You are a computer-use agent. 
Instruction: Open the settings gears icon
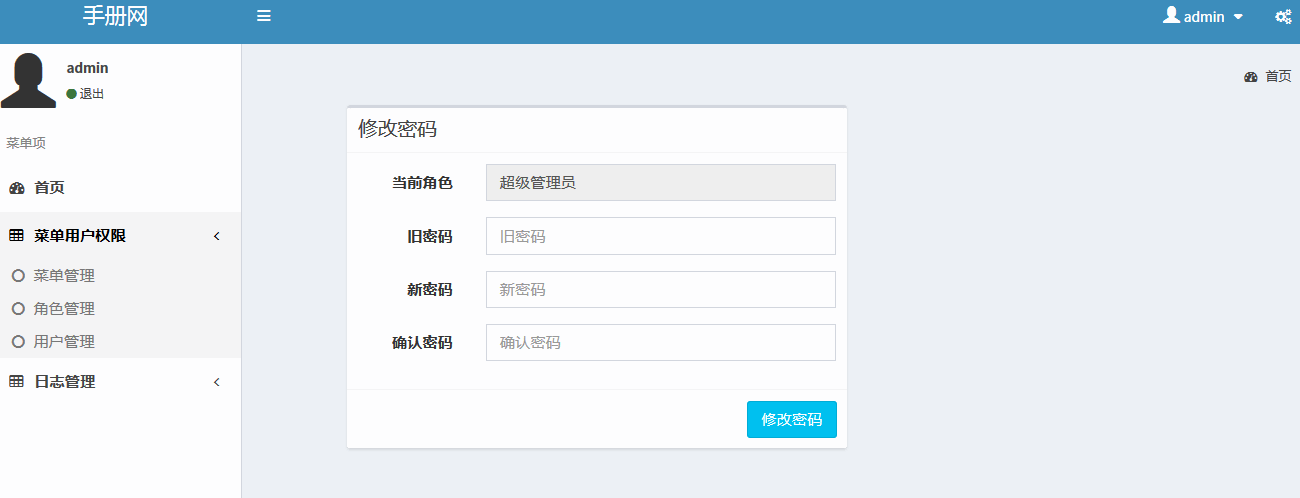point(1283,17)
